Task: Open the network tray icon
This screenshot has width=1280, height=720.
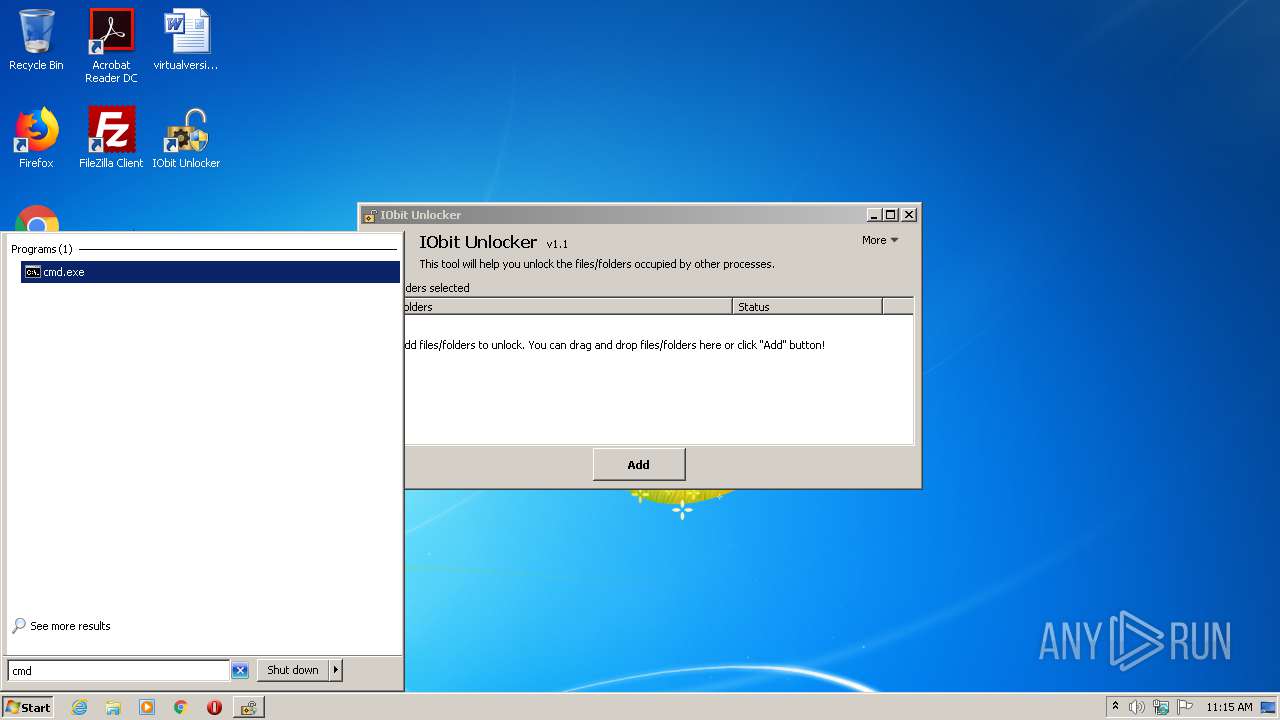Action: [x=1161, y=707]
